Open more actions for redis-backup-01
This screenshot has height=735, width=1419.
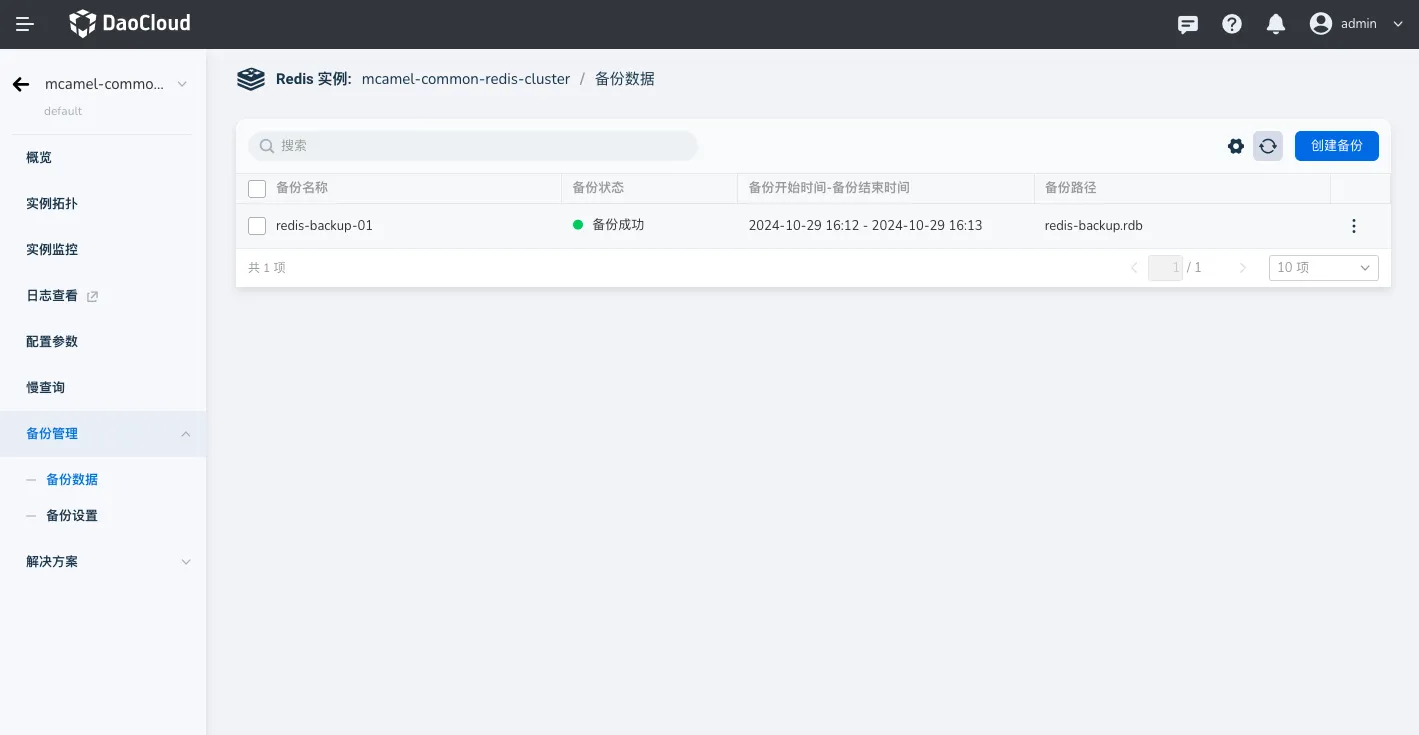1354,226
